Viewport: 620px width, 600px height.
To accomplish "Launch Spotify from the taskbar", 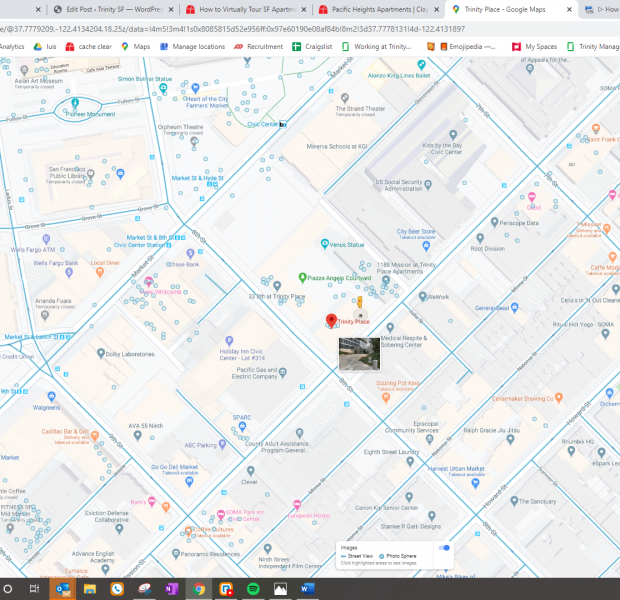I will click(x=253, y=589).
